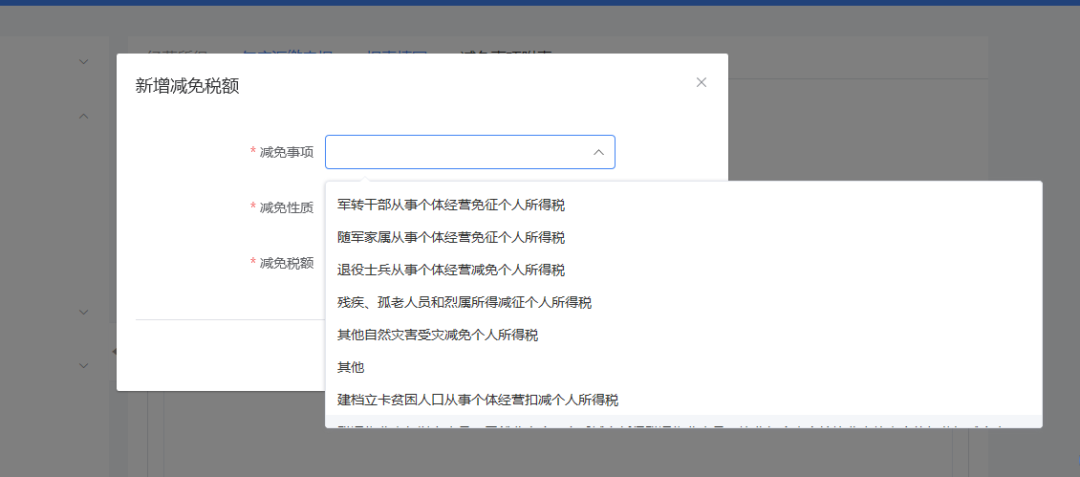Expand the topmost left sidebar chevron
1080x477 pixels.
click(84, 61)
